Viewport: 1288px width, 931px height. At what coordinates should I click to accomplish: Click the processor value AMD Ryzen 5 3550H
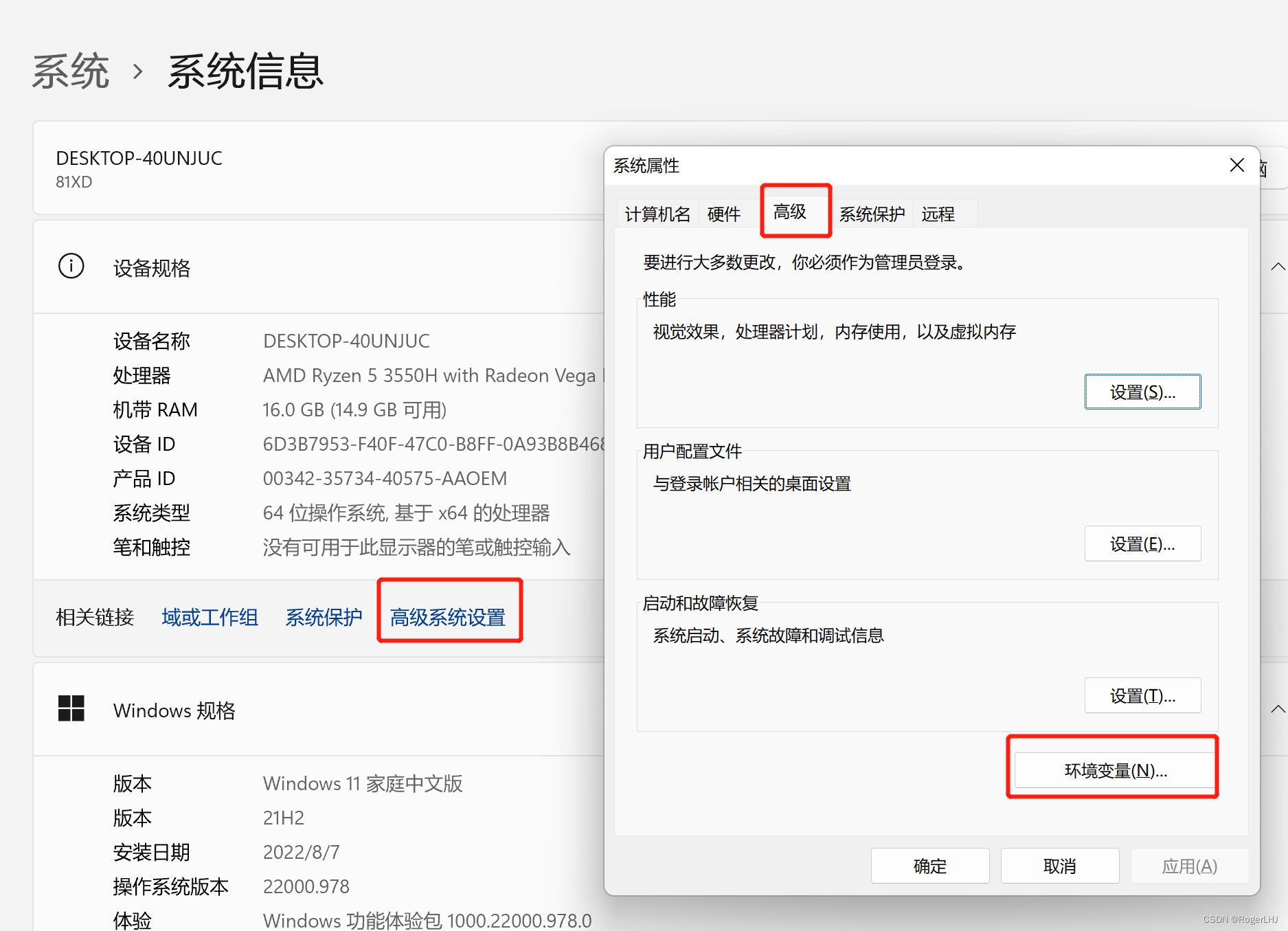coord(433,375)
